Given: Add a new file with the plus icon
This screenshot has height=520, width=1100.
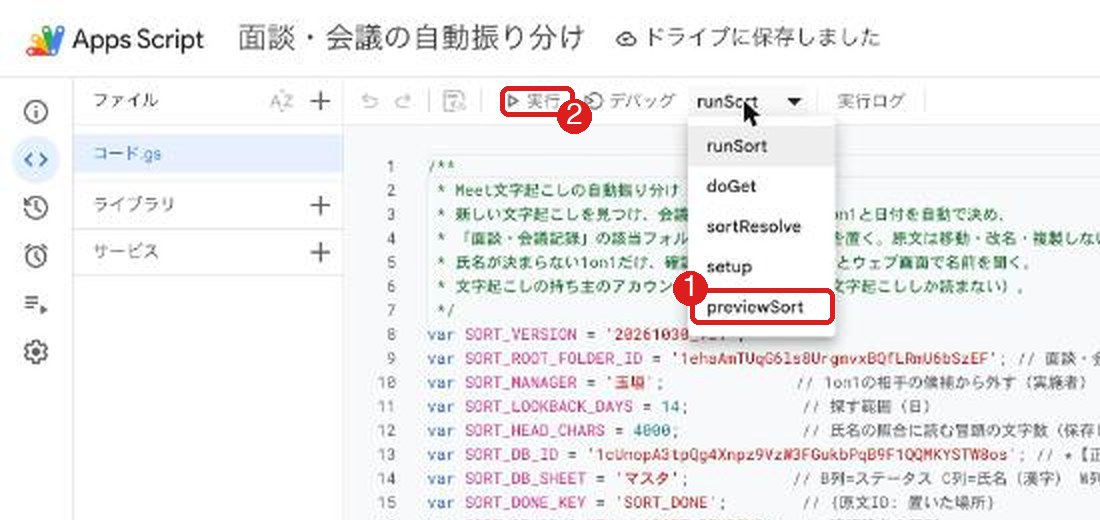Looking at the screenshot, I should (320, 101).
